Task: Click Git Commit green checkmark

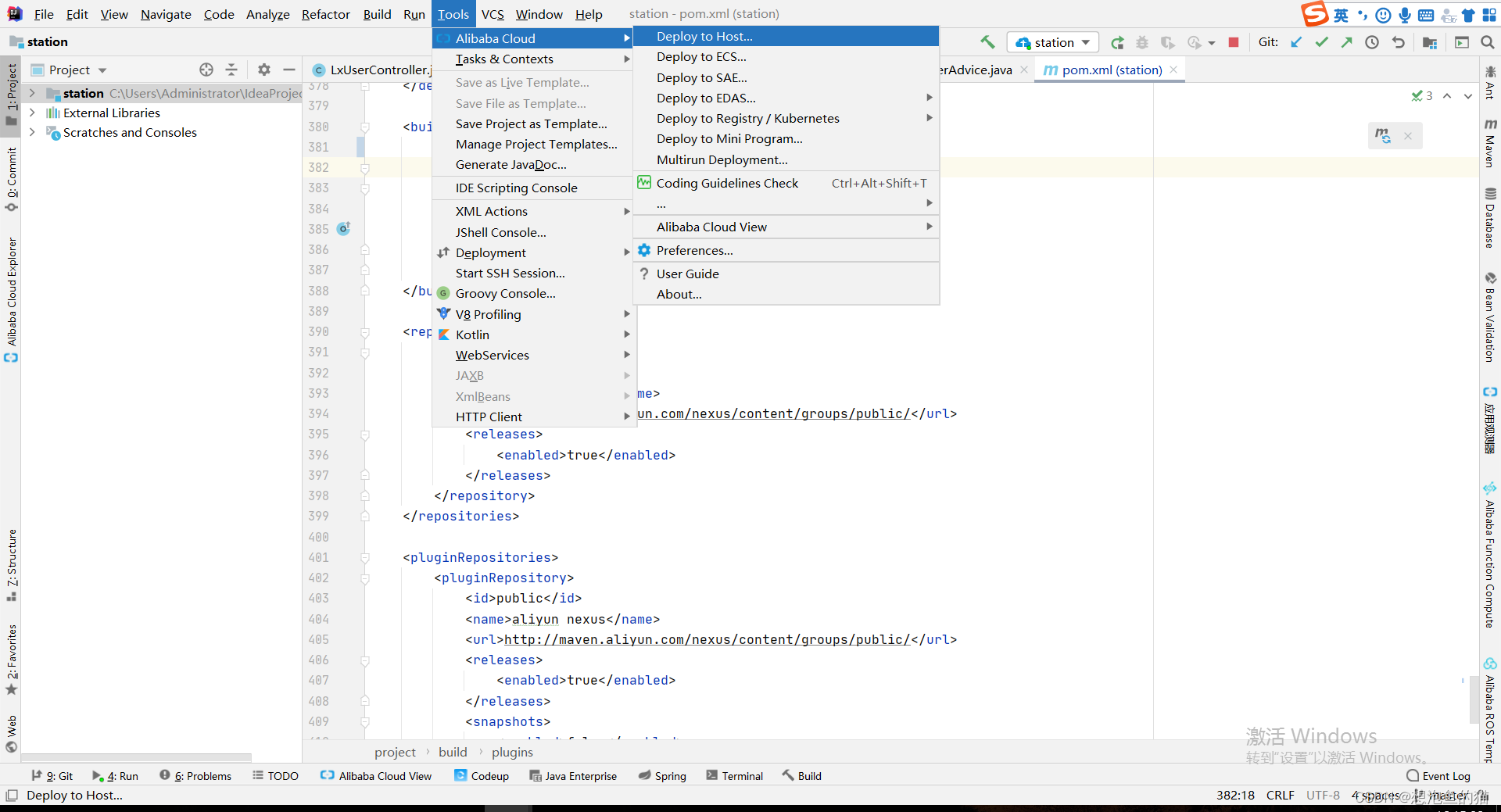Action: (1322, 42)
